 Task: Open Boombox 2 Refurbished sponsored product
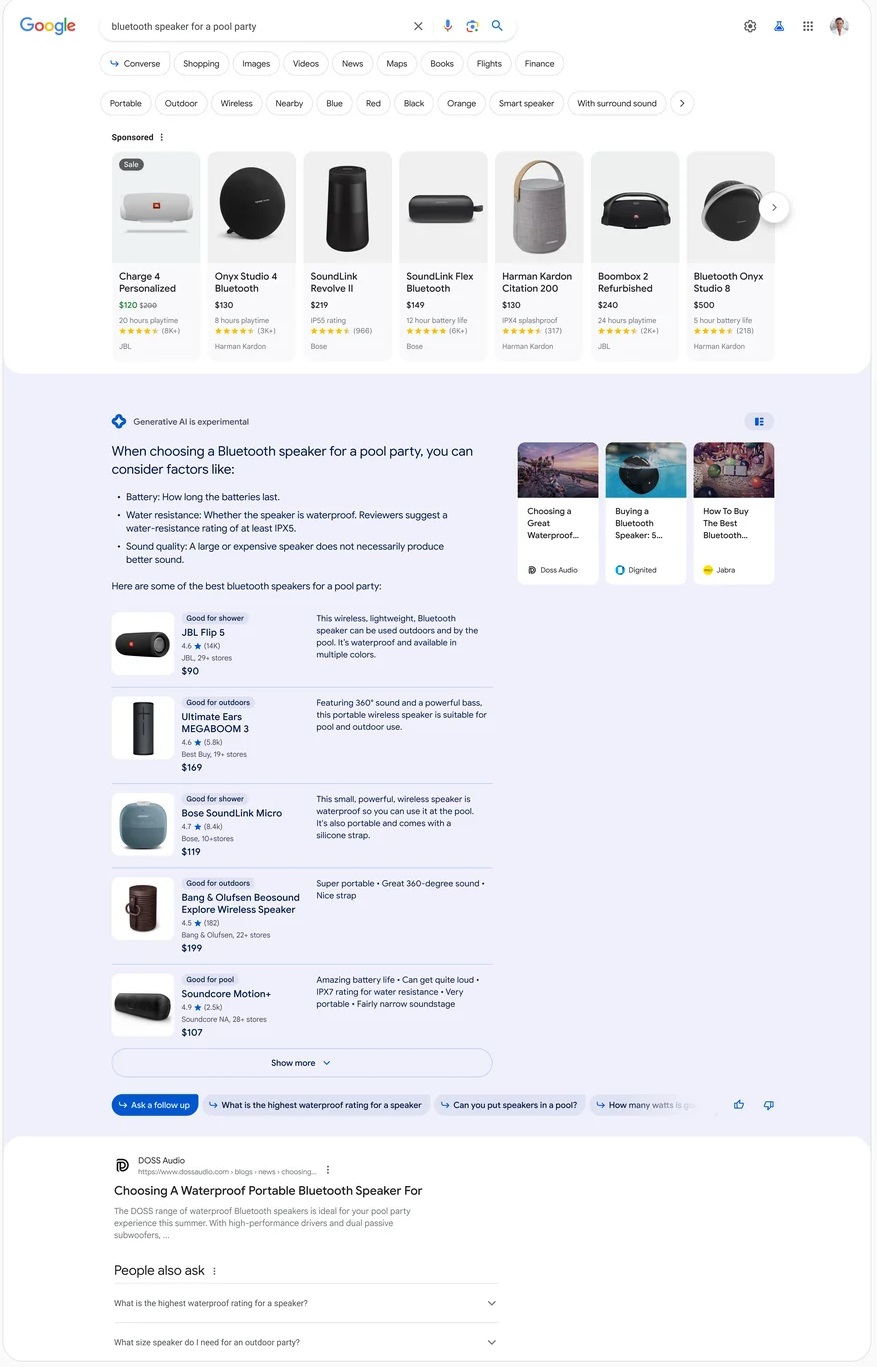tap(635, 255)
